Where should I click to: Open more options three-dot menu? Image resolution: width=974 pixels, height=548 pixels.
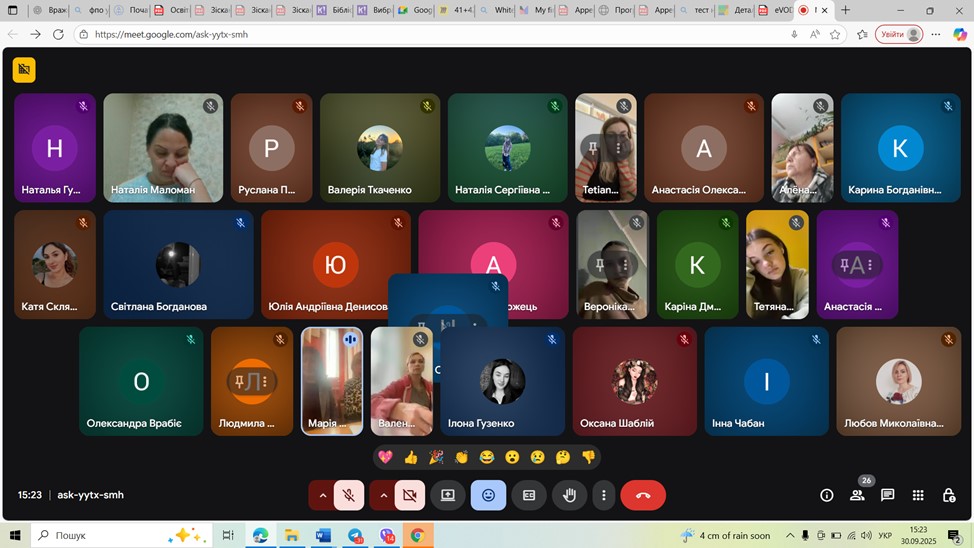[603, 495]
